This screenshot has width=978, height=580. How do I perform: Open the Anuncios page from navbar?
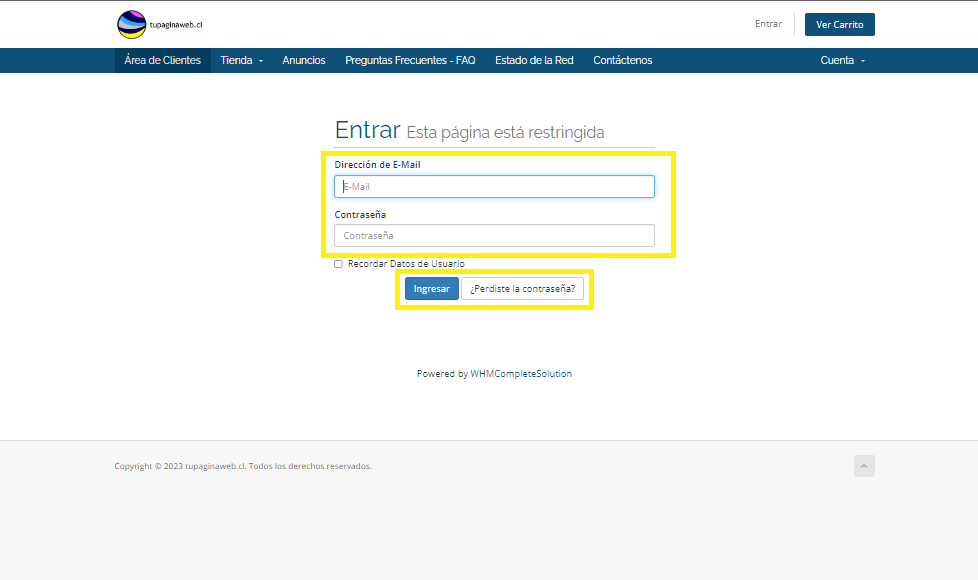coord(303,60)
